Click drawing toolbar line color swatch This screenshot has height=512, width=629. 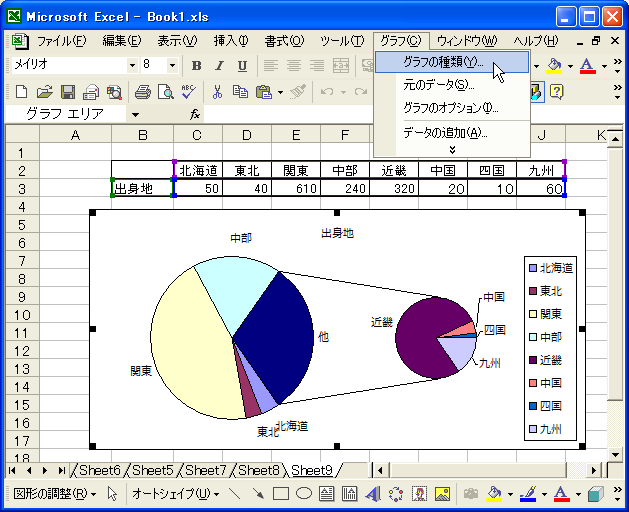coord(528,494)
